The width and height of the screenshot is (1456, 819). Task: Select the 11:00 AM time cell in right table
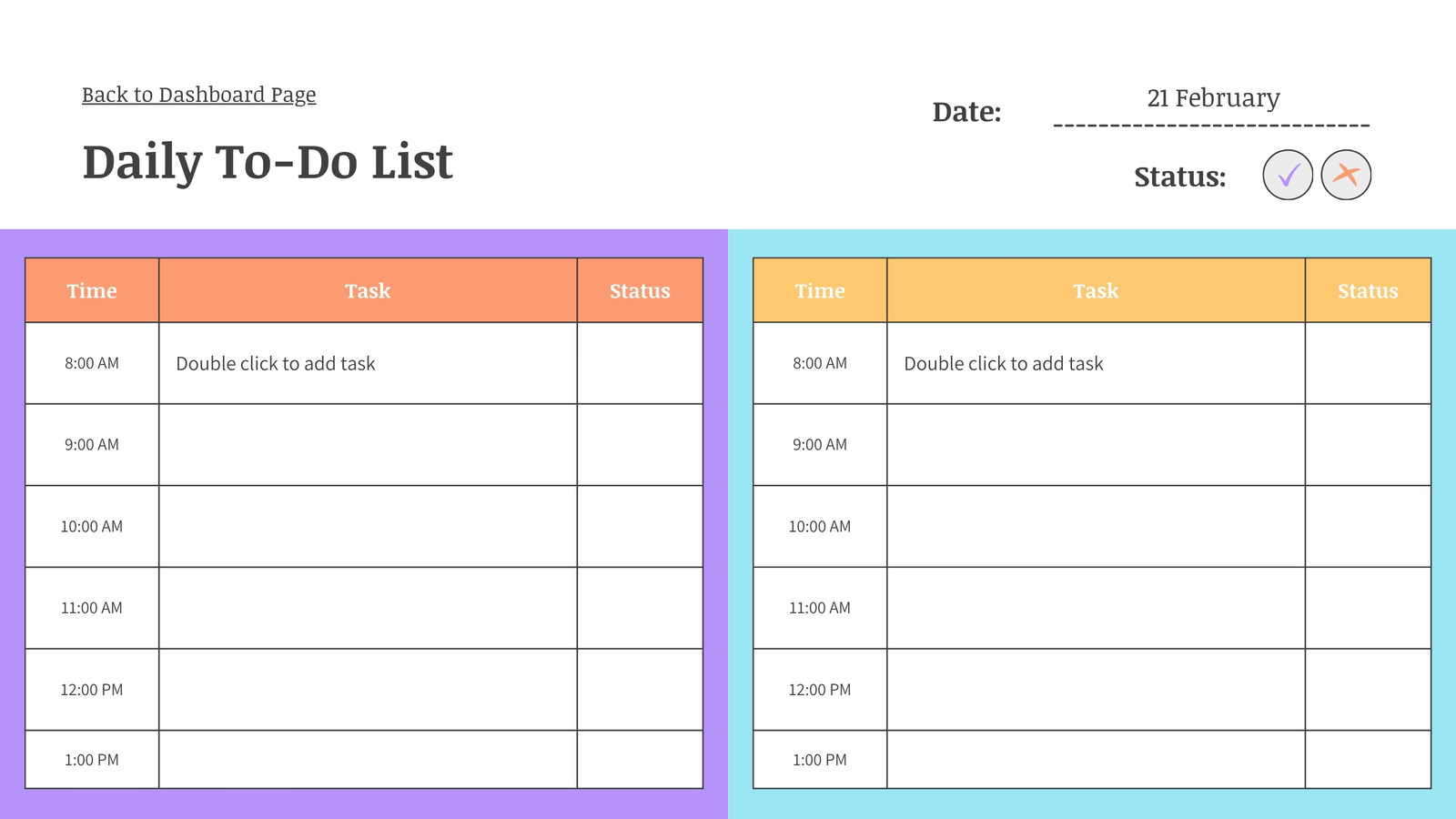point(820,608)
